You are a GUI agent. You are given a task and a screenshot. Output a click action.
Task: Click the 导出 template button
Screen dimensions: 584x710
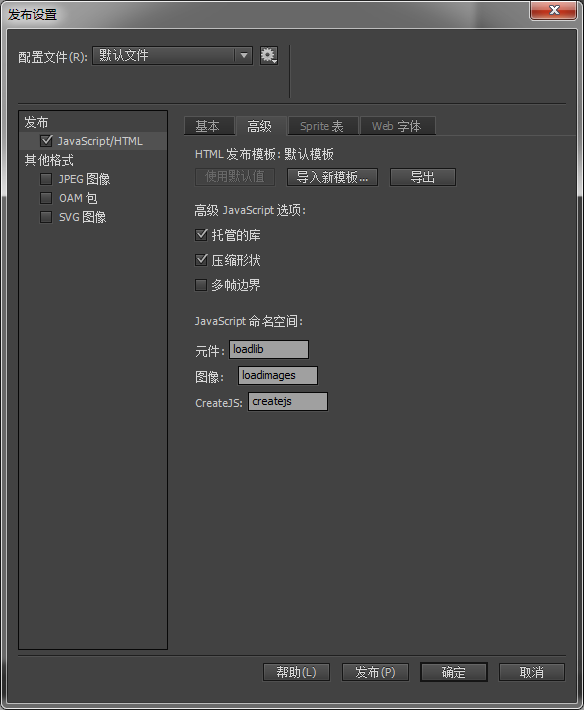pyautogui.click(x=423, y=177)
